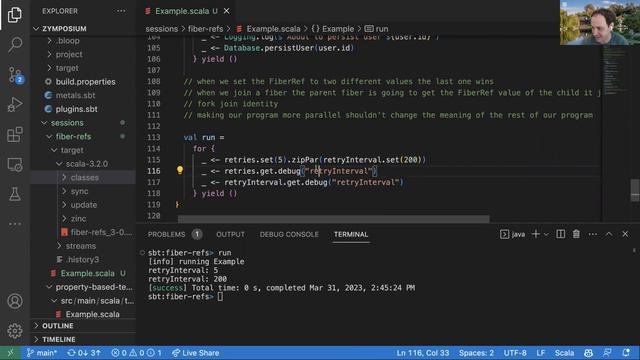Split the terminal panel
The image size is (640, 360).
(x=560, y=234)
